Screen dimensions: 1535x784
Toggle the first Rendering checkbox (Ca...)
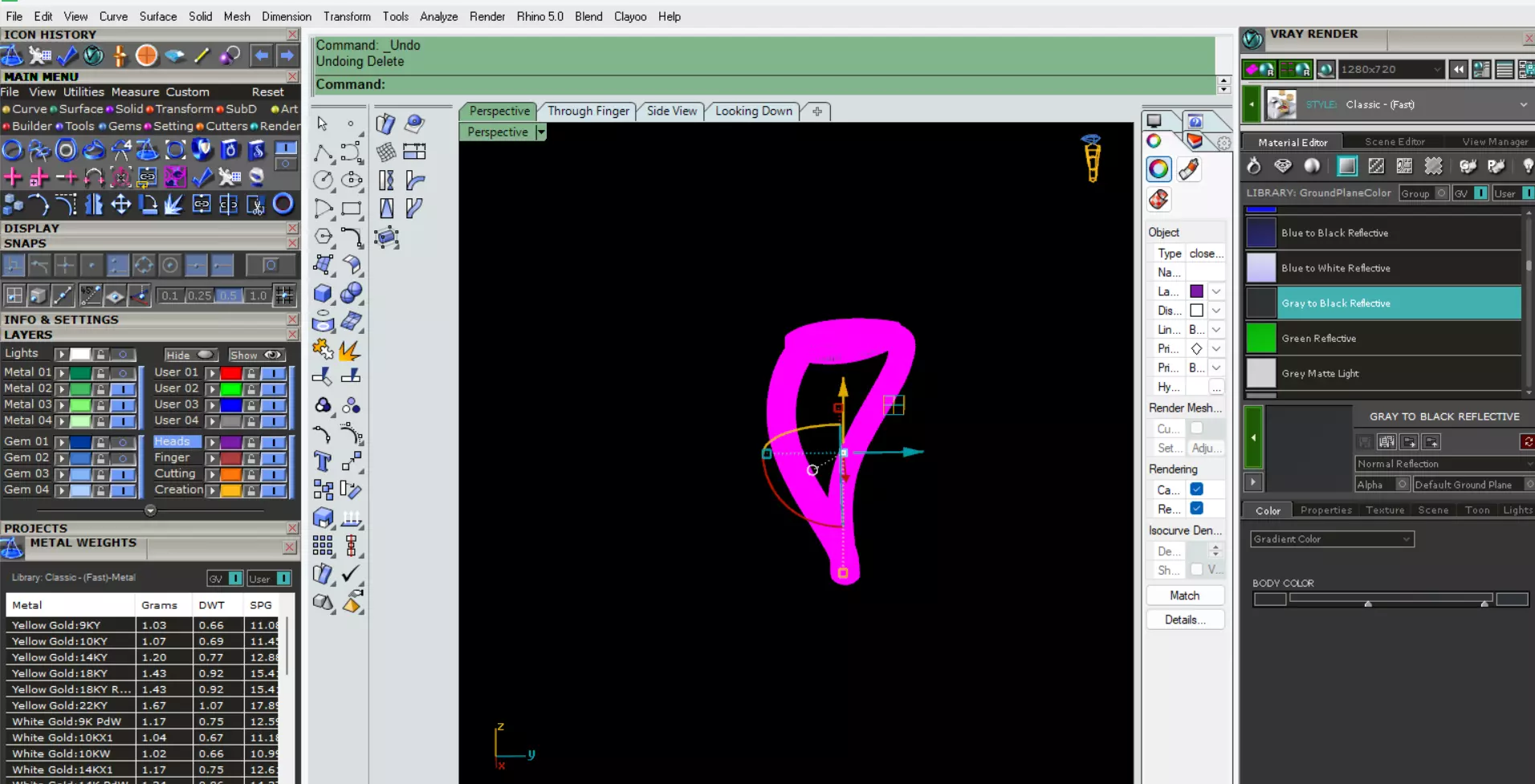1197,489
